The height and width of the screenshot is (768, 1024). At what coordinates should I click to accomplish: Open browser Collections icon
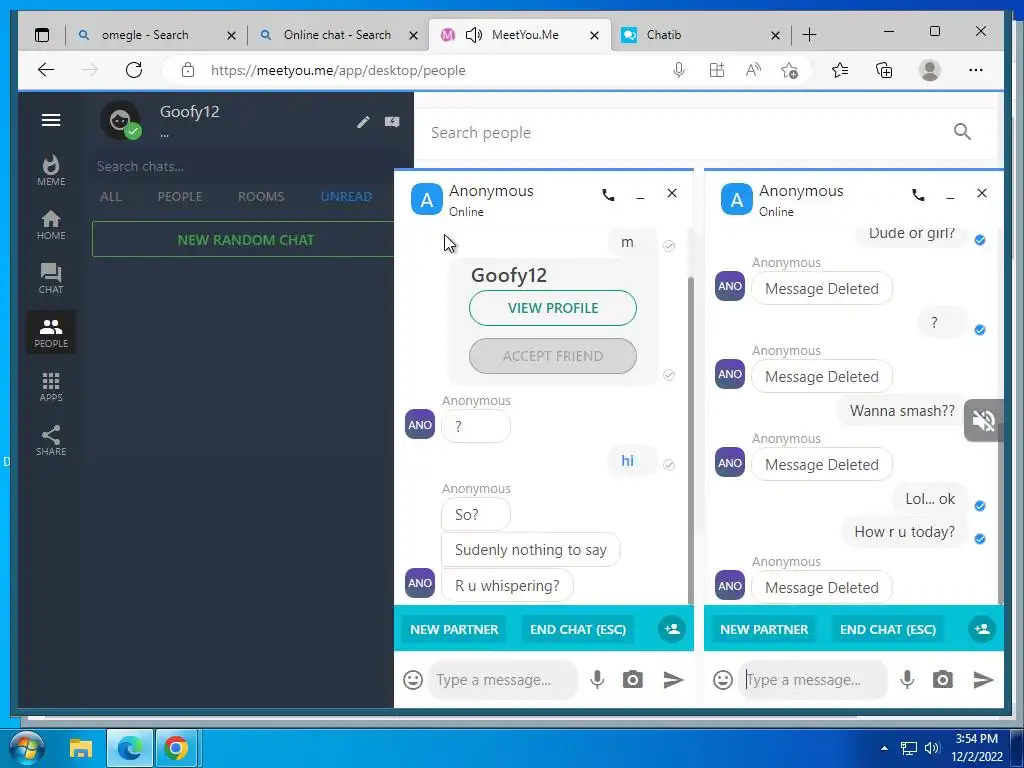click(x=884, y=70)
